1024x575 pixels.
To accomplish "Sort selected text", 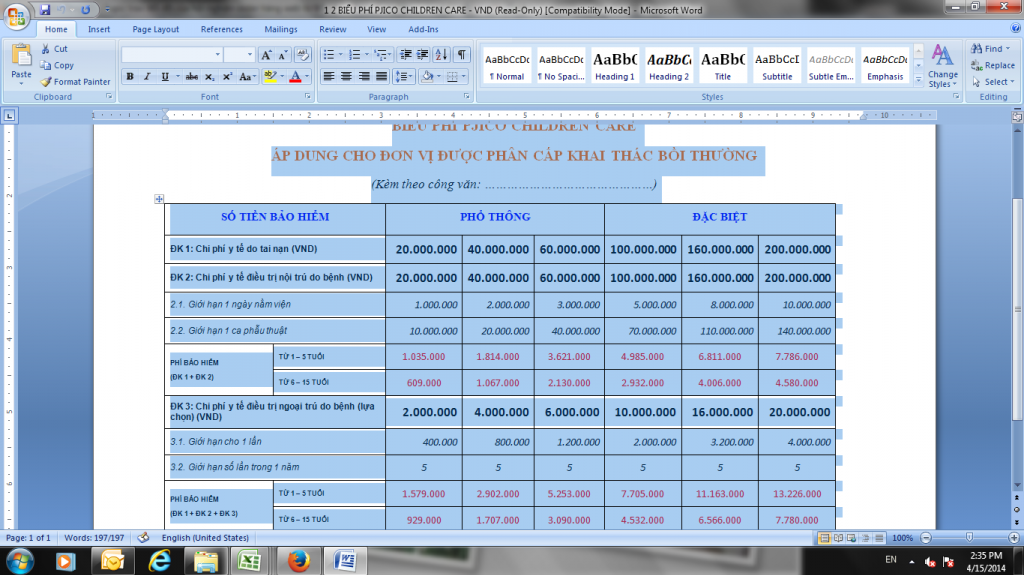I will 441,55.
